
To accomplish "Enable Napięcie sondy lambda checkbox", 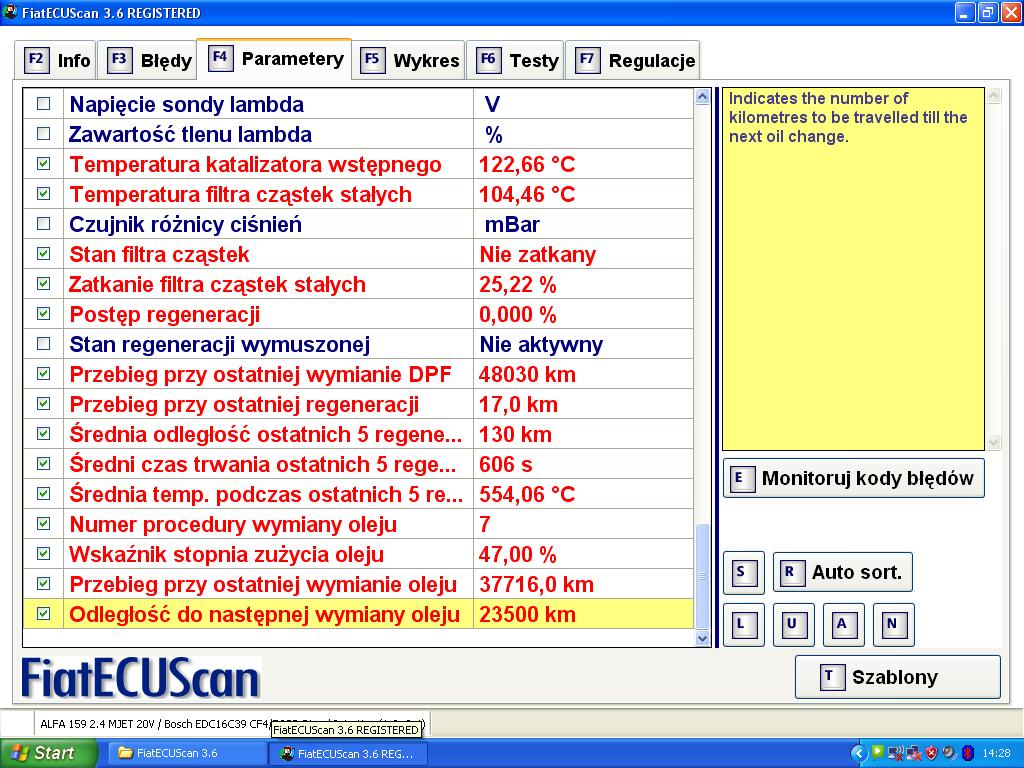I will [x=43, y=104].
